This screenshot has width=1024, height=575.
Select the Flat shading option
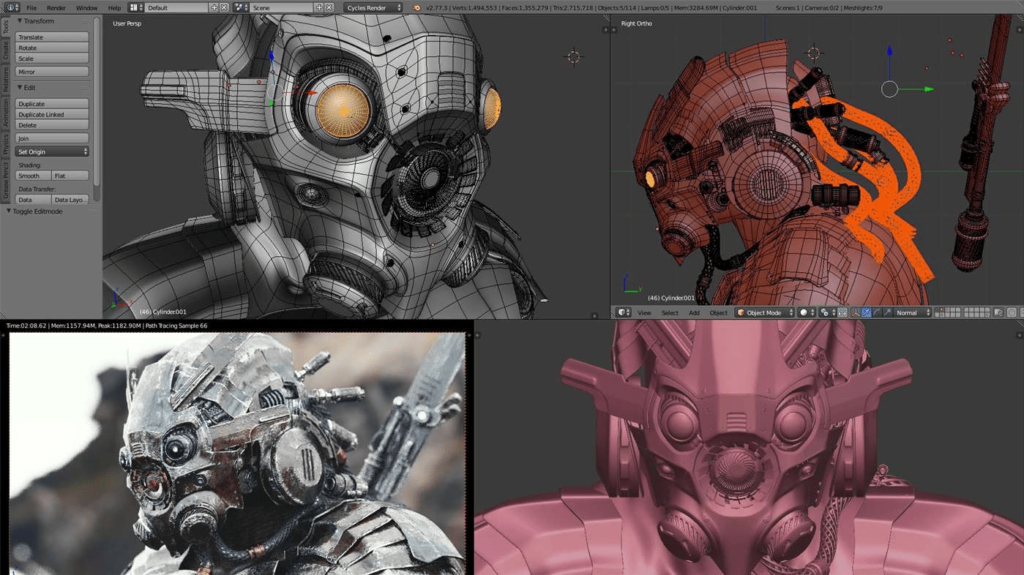pos(71,175)
